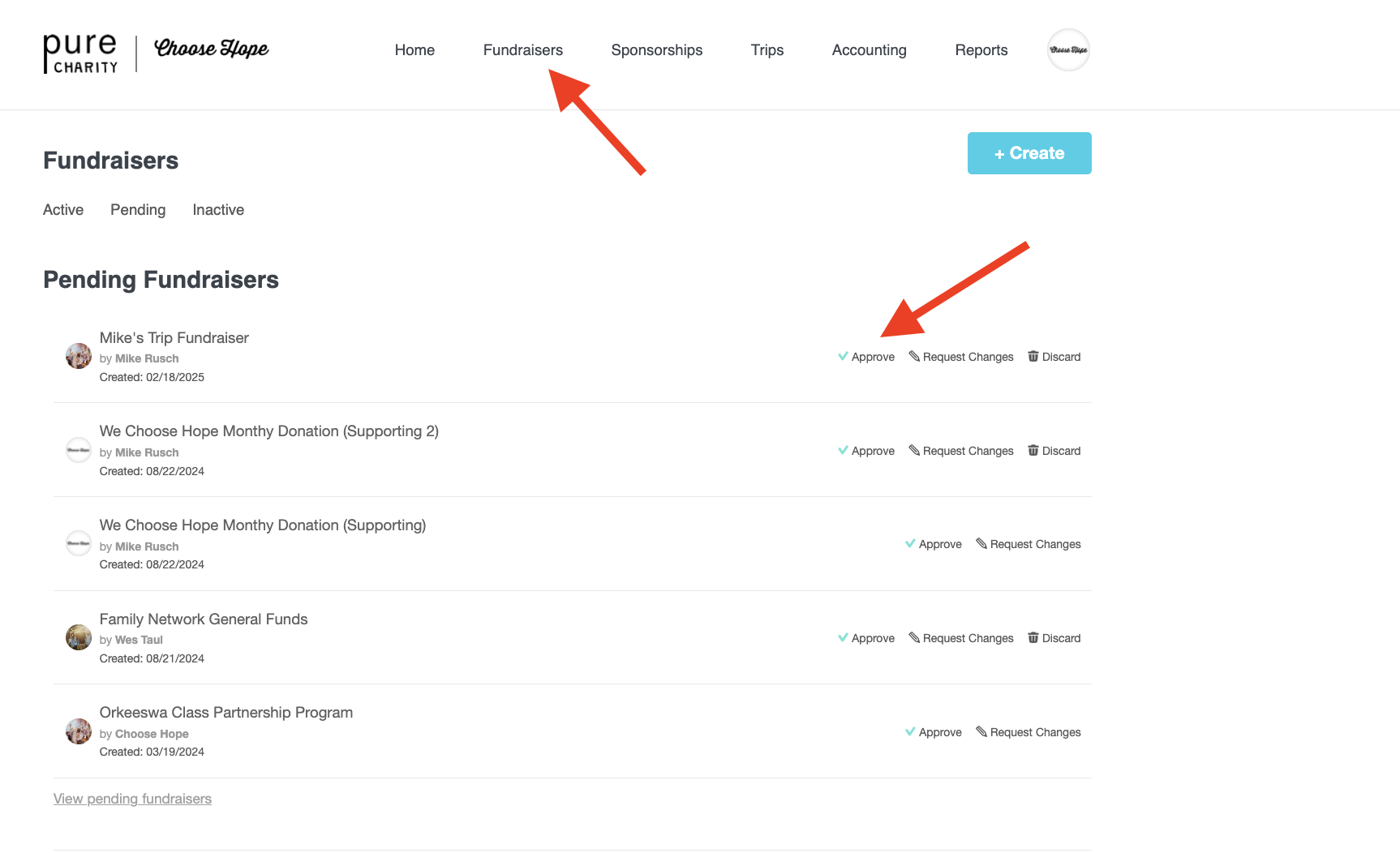Click Family Network General Funds avatar

point(79,637)
